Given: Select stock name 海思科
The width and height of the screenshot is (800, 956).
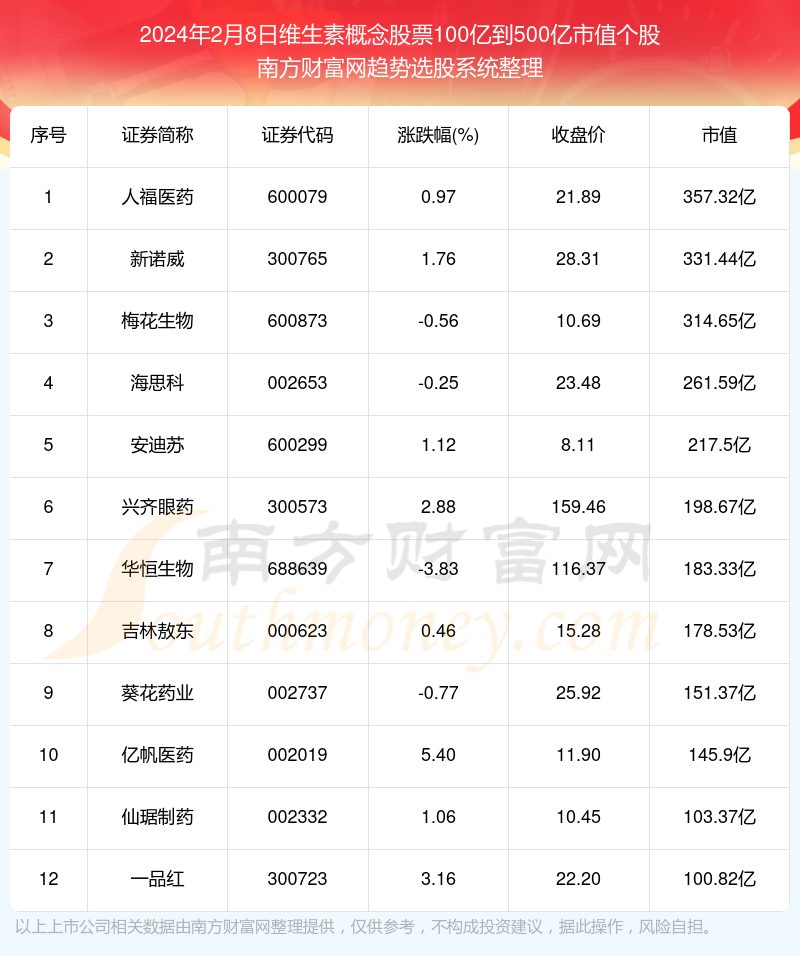Looking at the screenshot, I should (157, 383).
